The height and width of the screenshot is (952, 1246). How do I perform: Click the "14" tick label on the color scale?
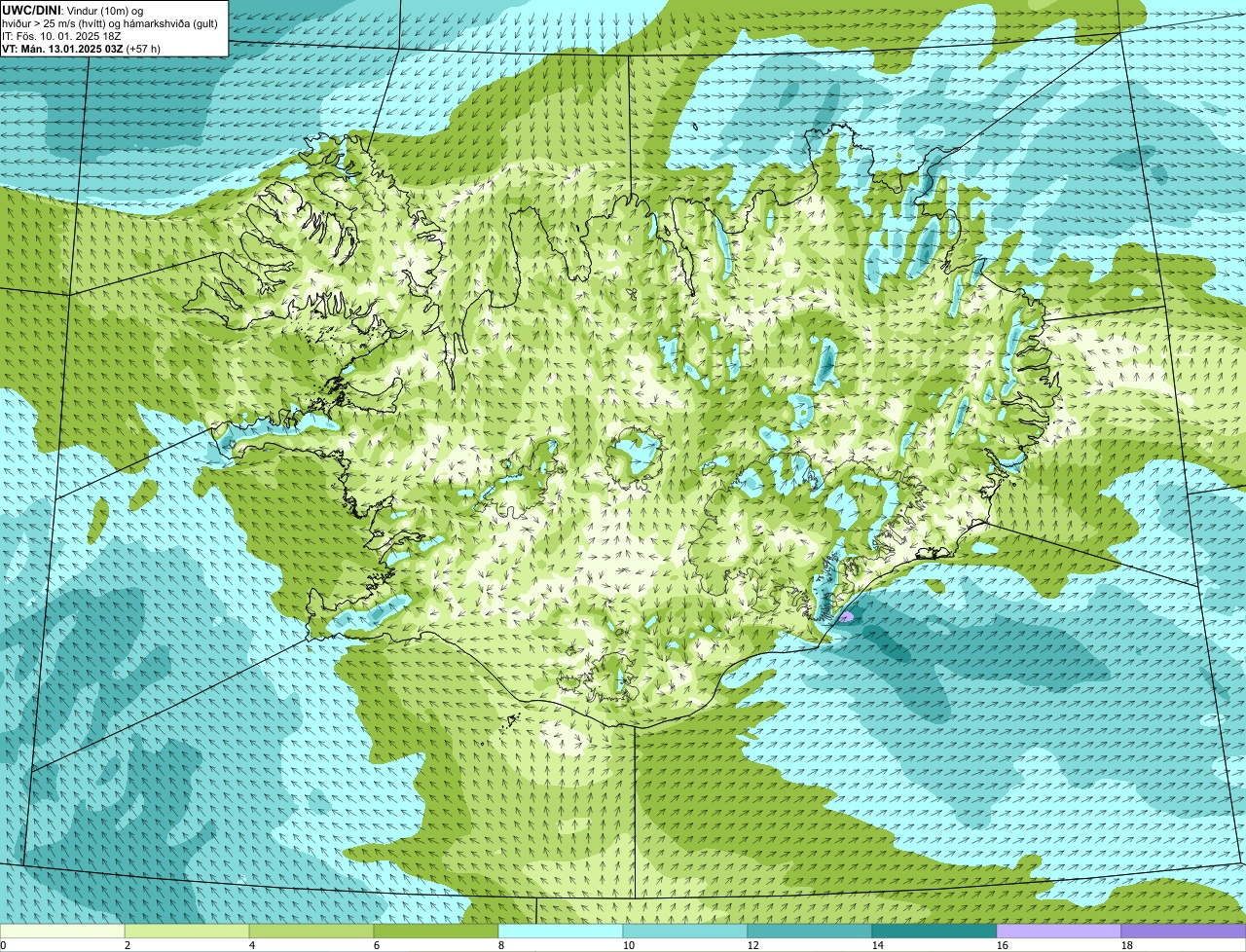878,945
